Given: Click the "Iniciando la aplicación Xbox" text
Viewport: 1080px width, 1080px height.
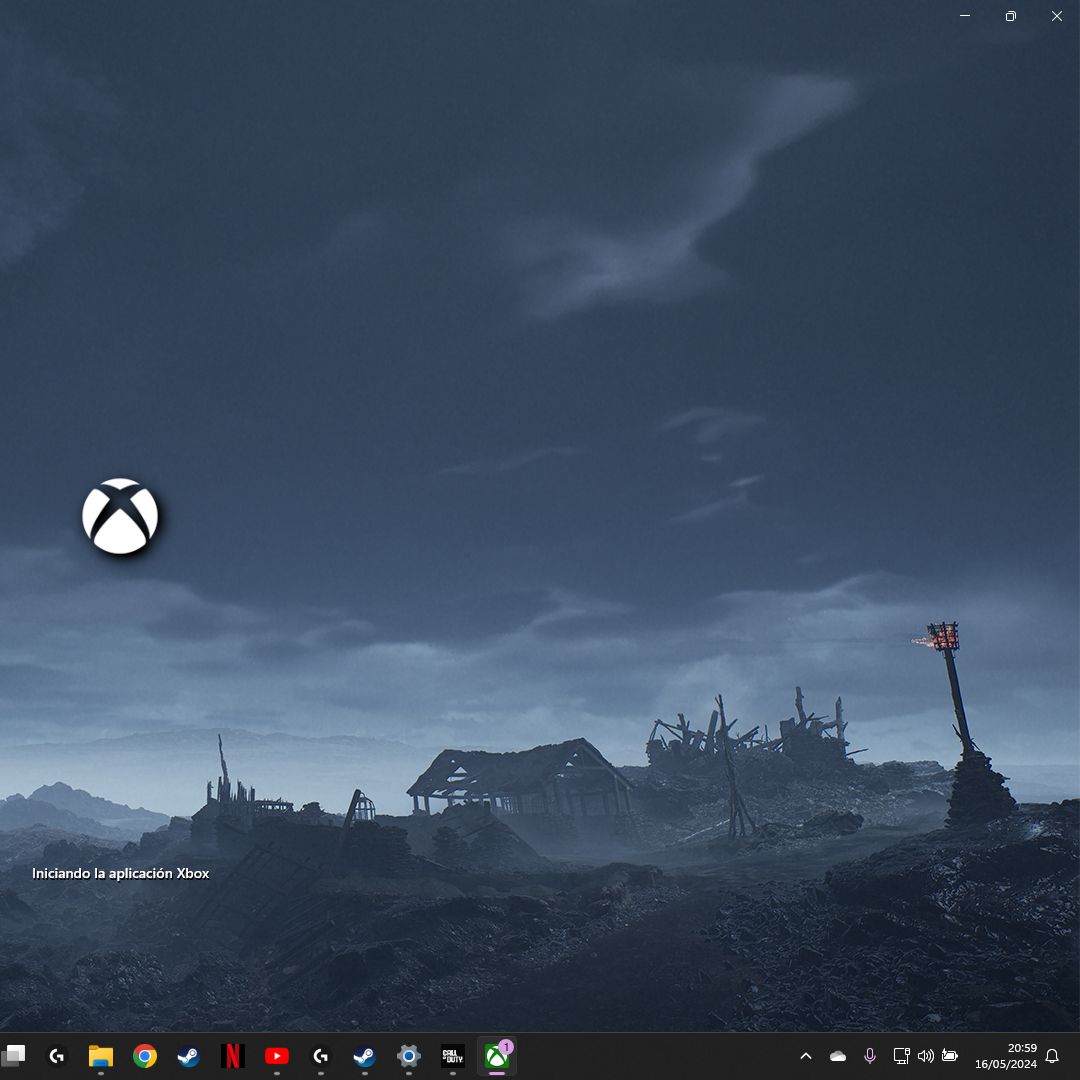Looking at the screenshot, I should tap(121, 873).
